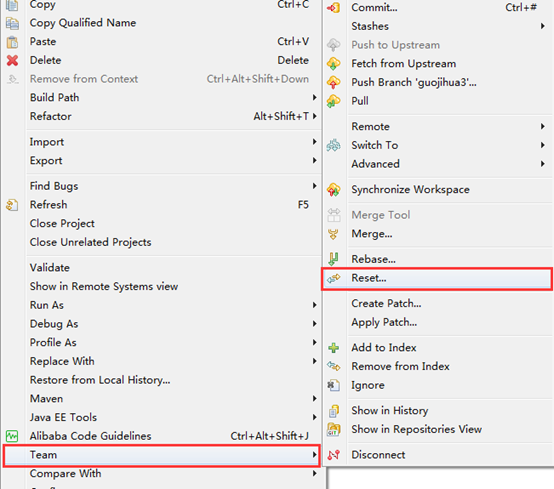Screen dimensions: 554x489
Task: Select Restore from Local History...
Action: point(100,380)
